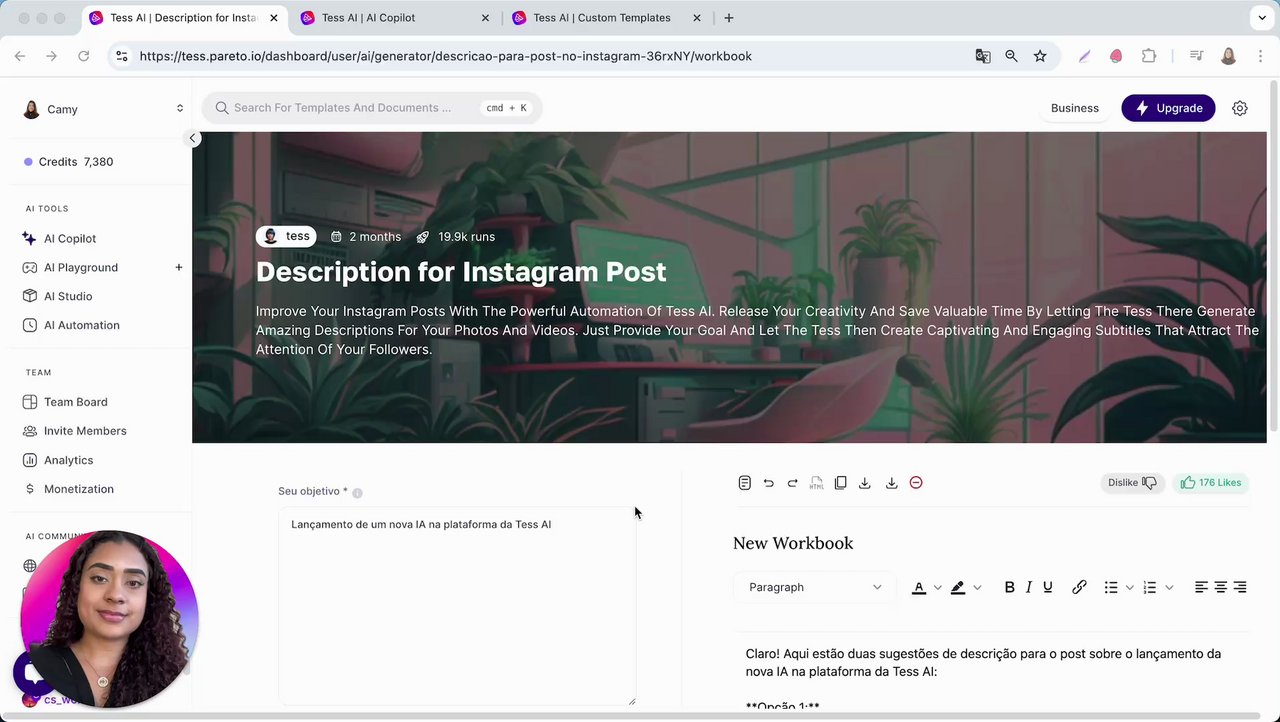
Task: View Credits 7,380 balance
Action: pyautogui.click(x=70, y=162)
